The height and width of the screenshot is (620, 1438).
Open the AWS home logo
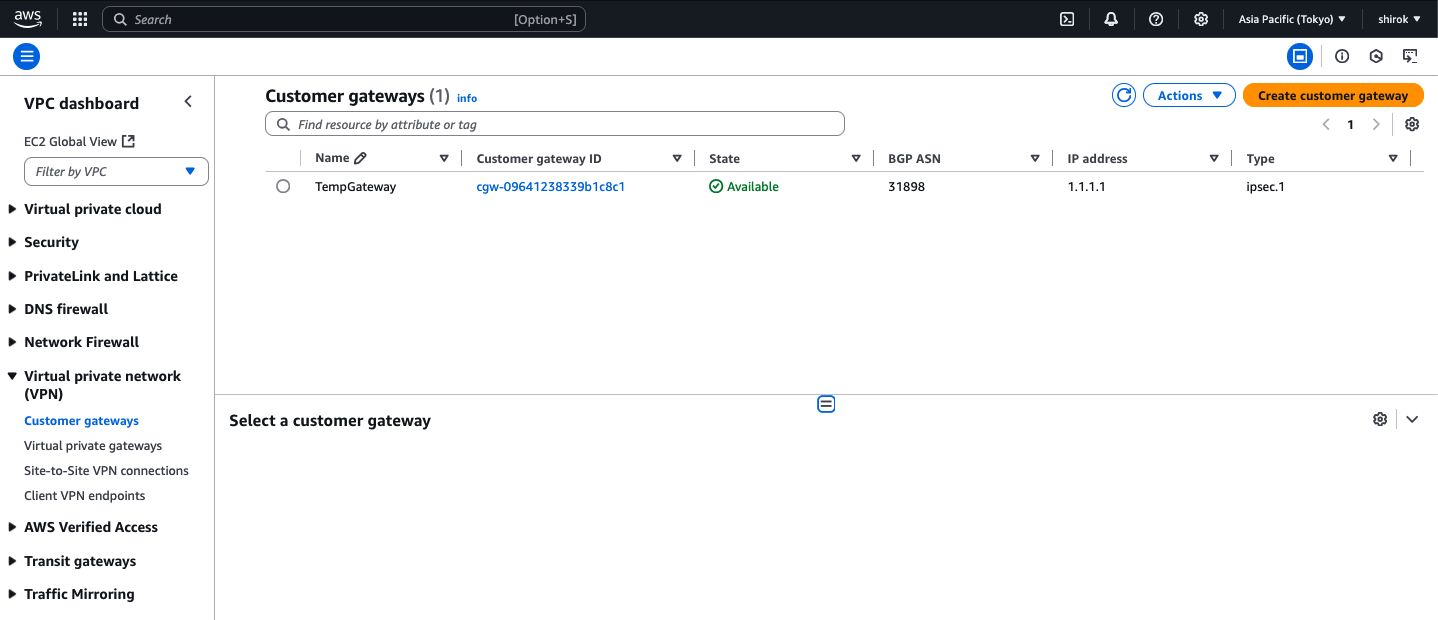coord(27,19)
